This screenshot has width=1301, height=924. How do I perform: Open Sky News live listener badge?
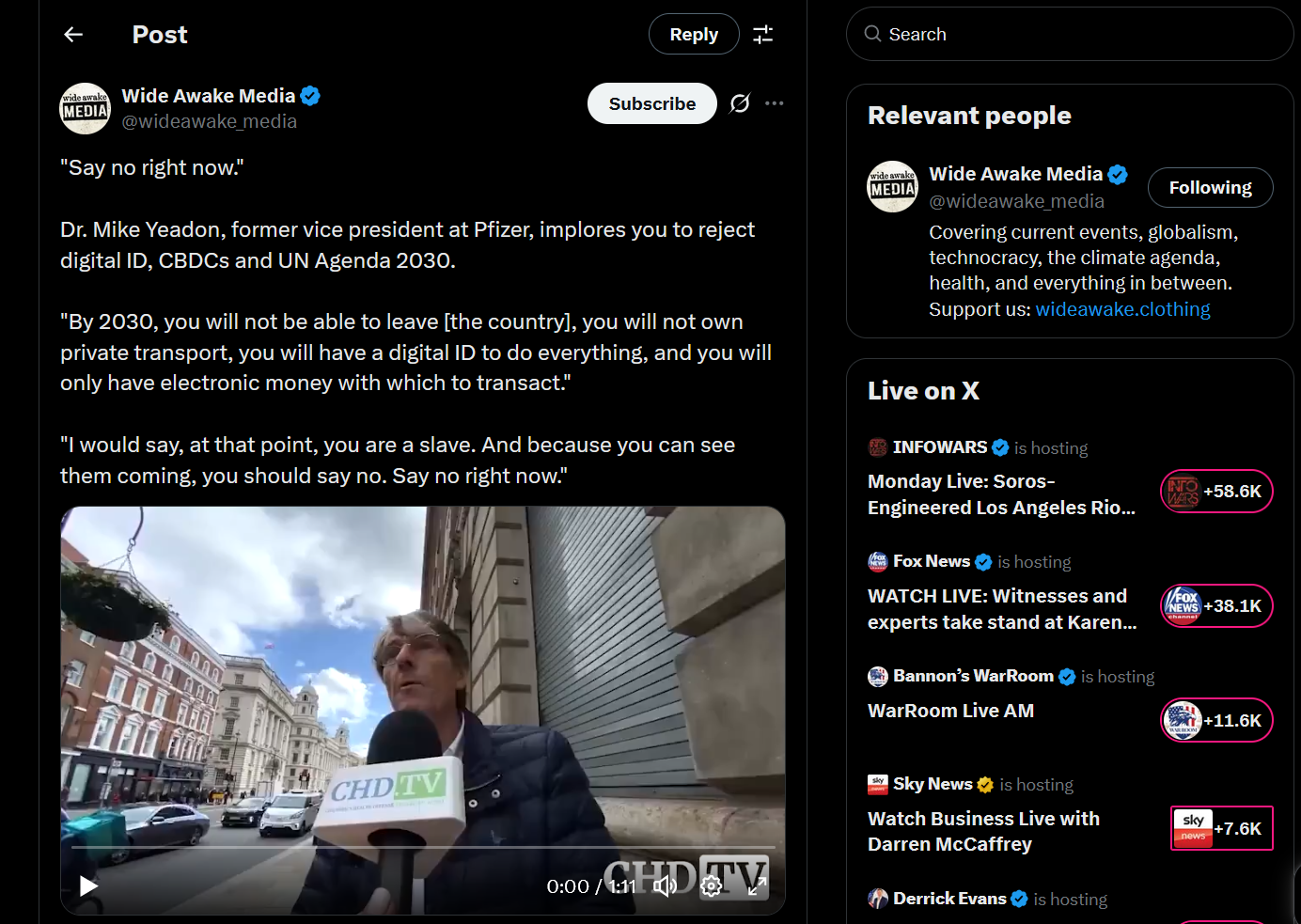click(1221, 828)
